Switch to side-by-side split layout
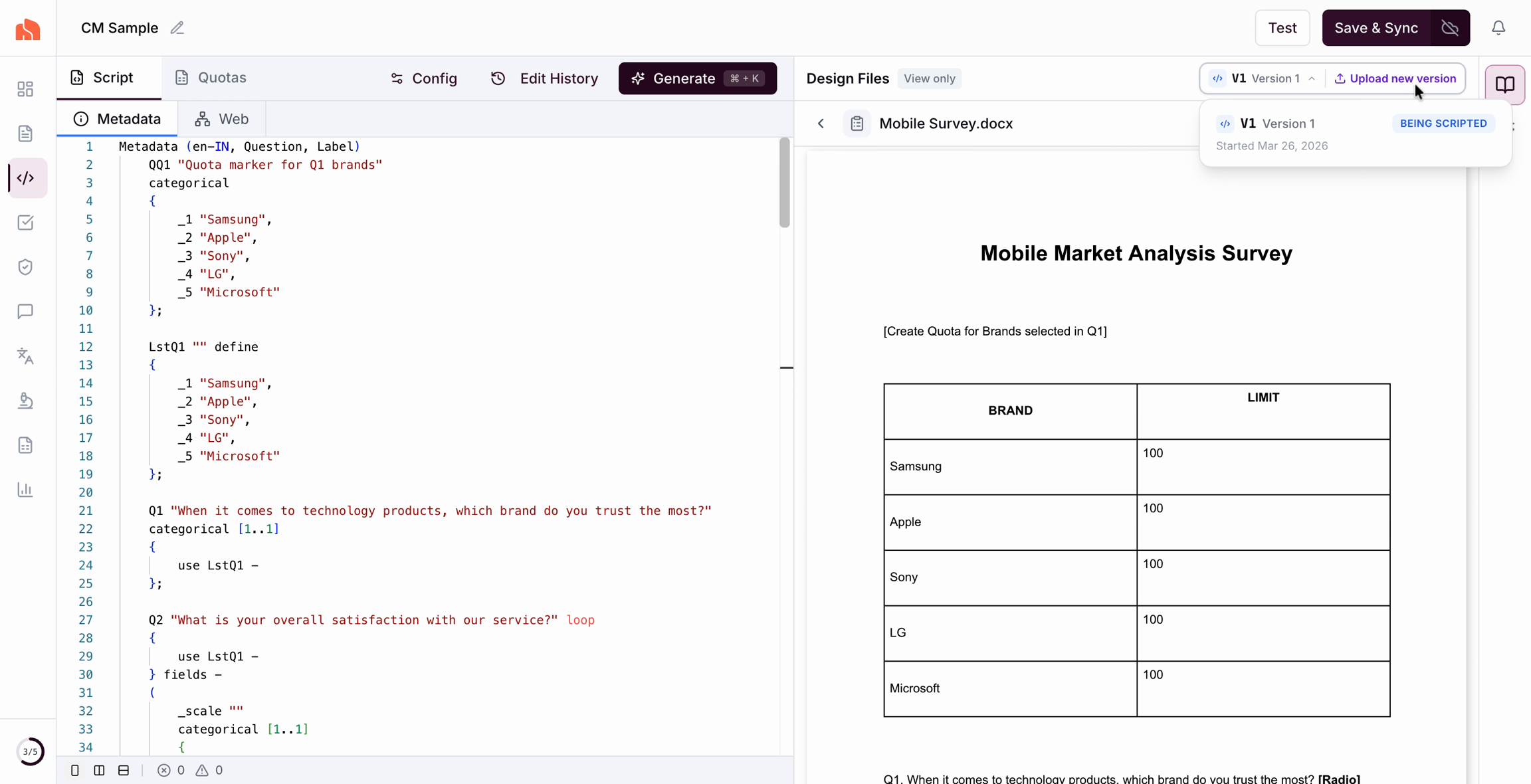 point(99,770)
